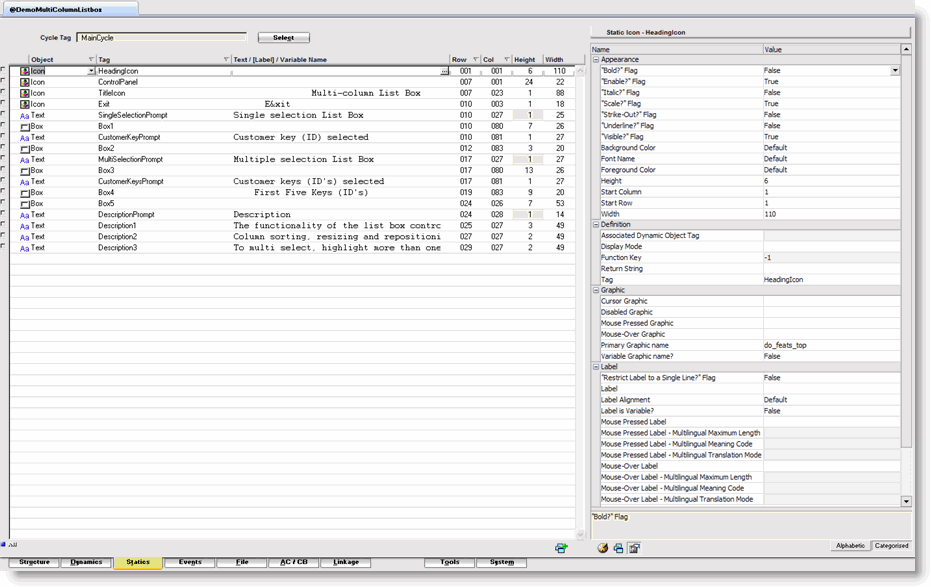Click the blue stacked windows icon under properties

(x=618, y=548)
